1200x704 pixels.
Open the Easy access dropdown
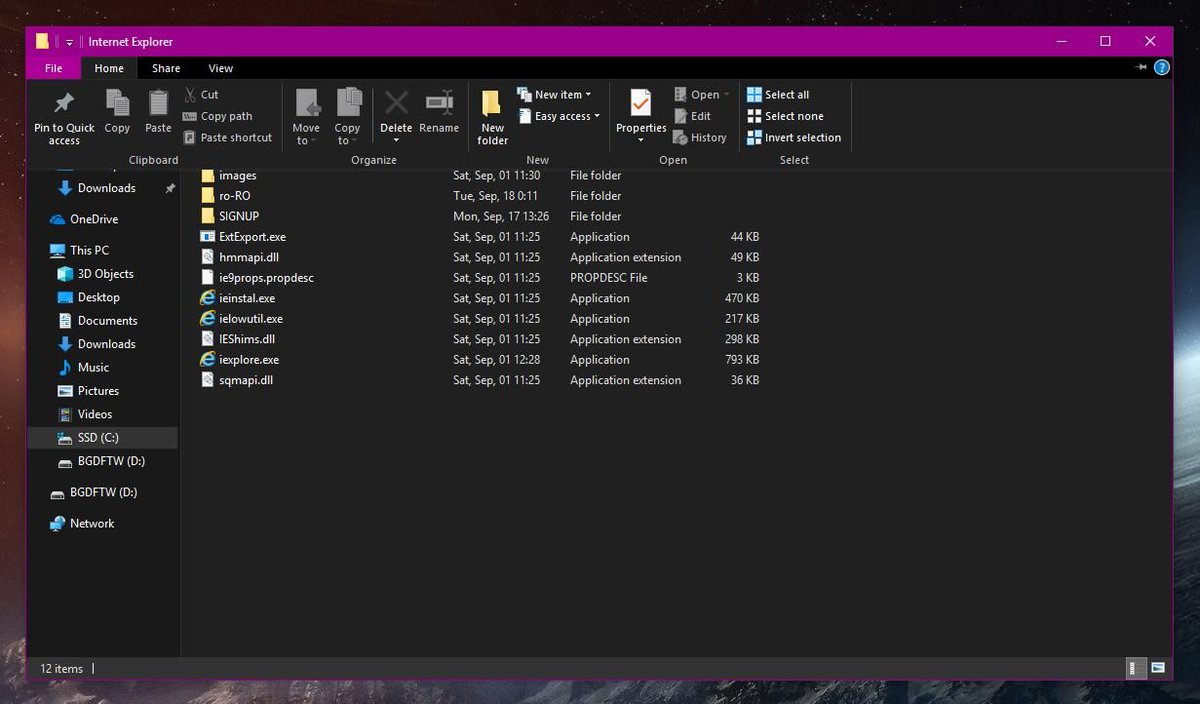pyautogui.click(x=558, y=115)
